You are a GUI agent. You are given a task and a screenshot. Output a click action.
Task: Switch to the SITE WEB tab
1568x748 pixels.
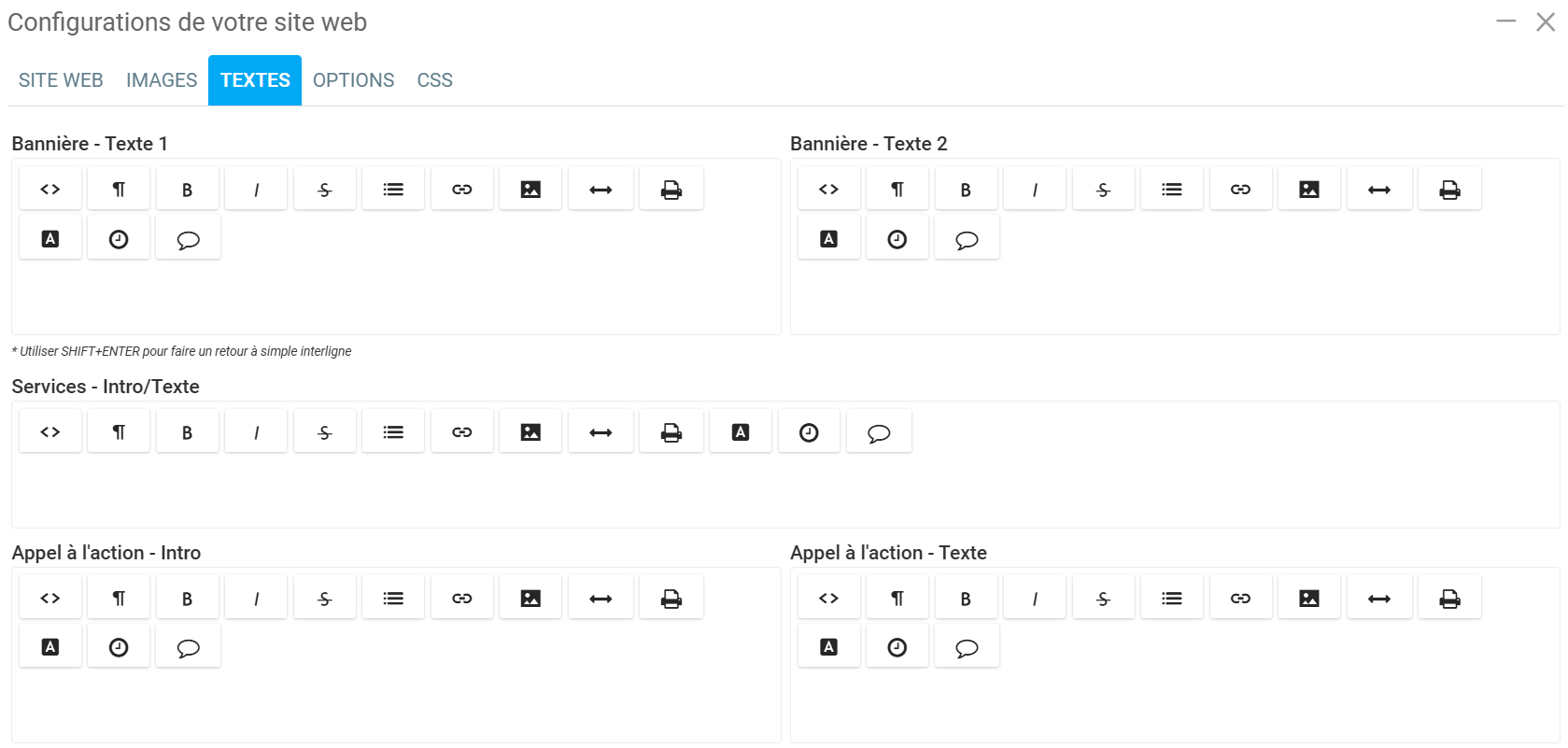(x=61, y=80)
